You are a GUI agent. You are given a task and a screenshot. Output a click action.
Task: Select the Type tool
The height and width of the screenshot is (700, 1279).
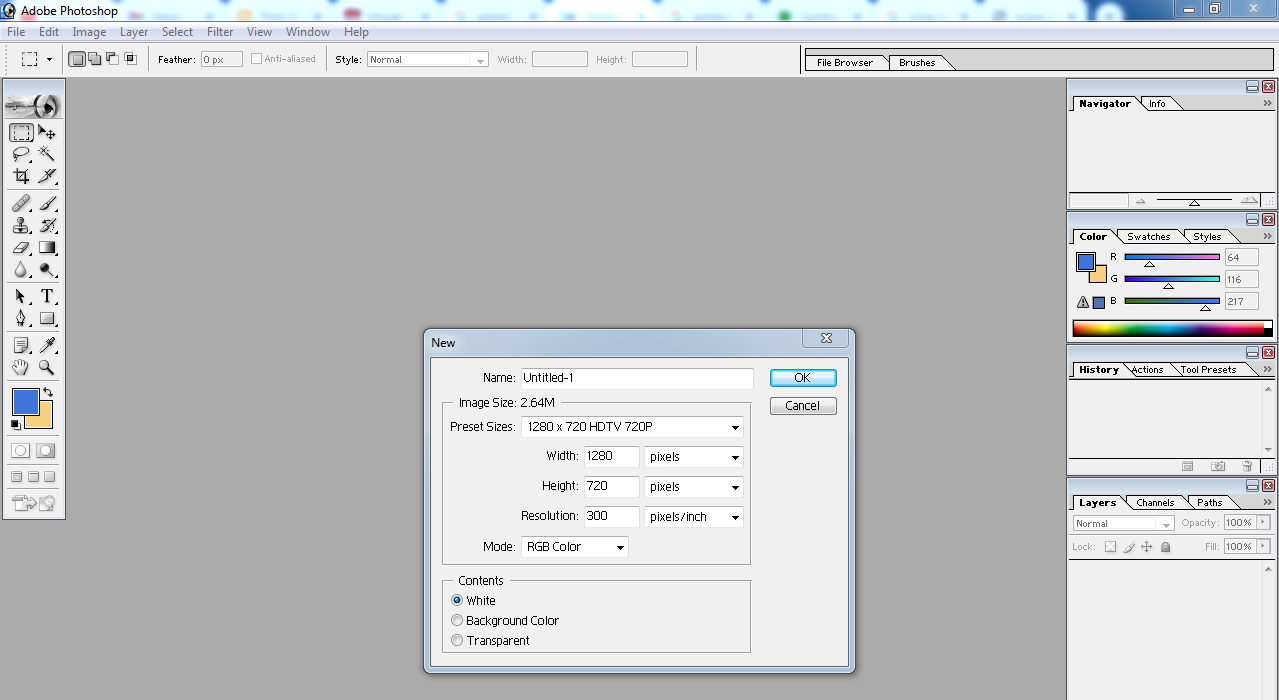[x=47, y=297]
